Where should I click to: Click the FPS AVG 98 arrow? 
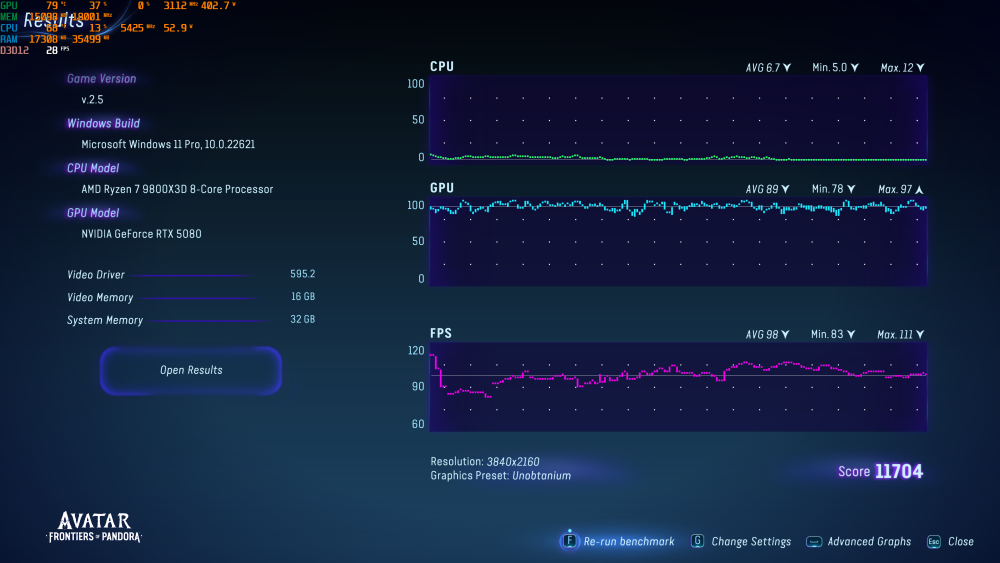point(787,335)
